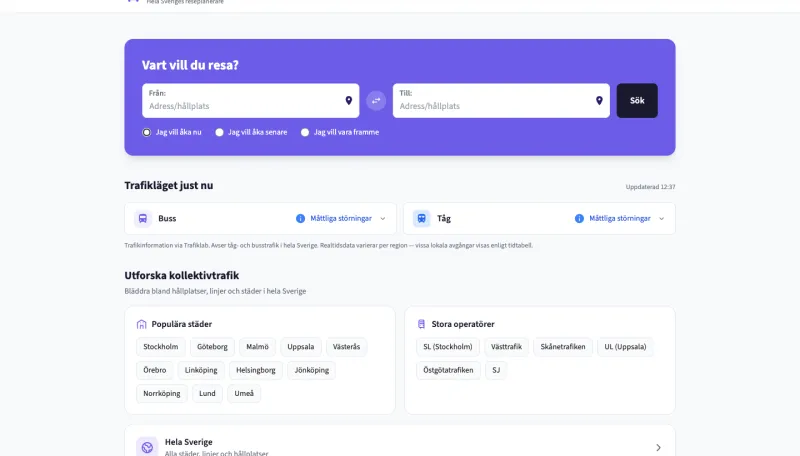The image size is (800, 456).
Task: Select the "Jag vill åka senare" radio button
Action: 219,132
